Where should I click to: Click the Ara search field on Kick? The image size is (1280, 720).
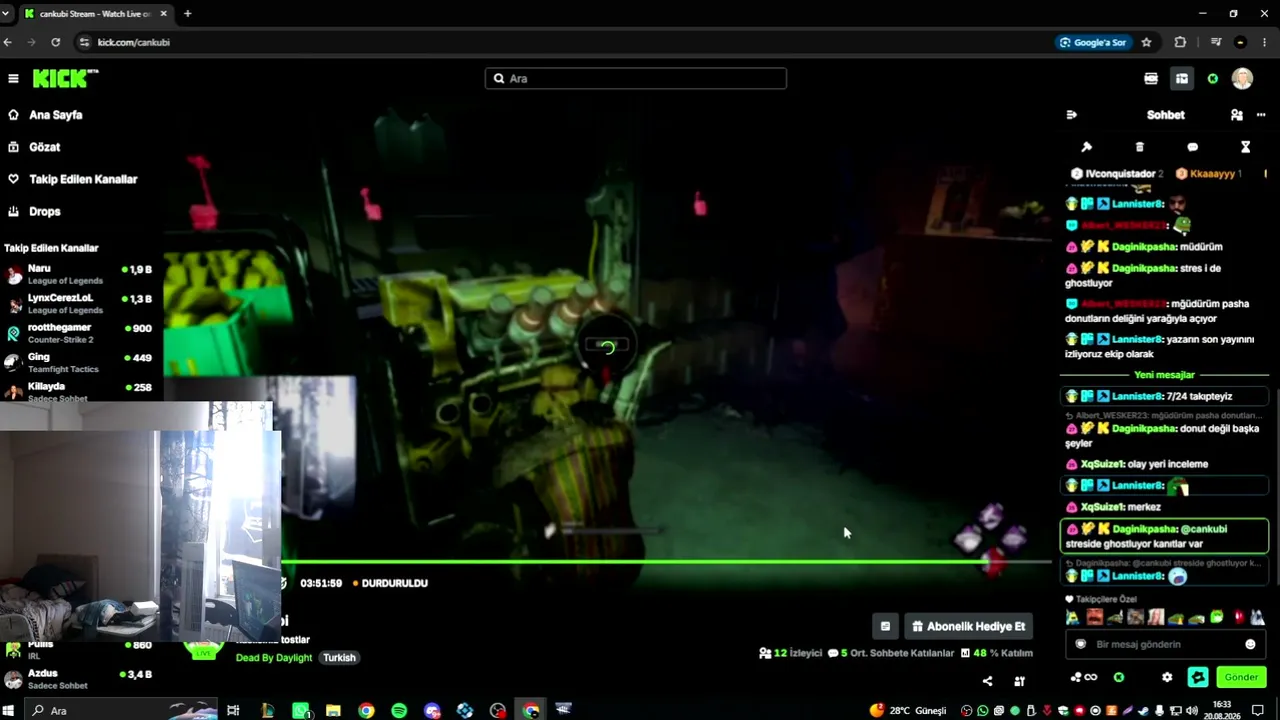(x=636, y=78)
